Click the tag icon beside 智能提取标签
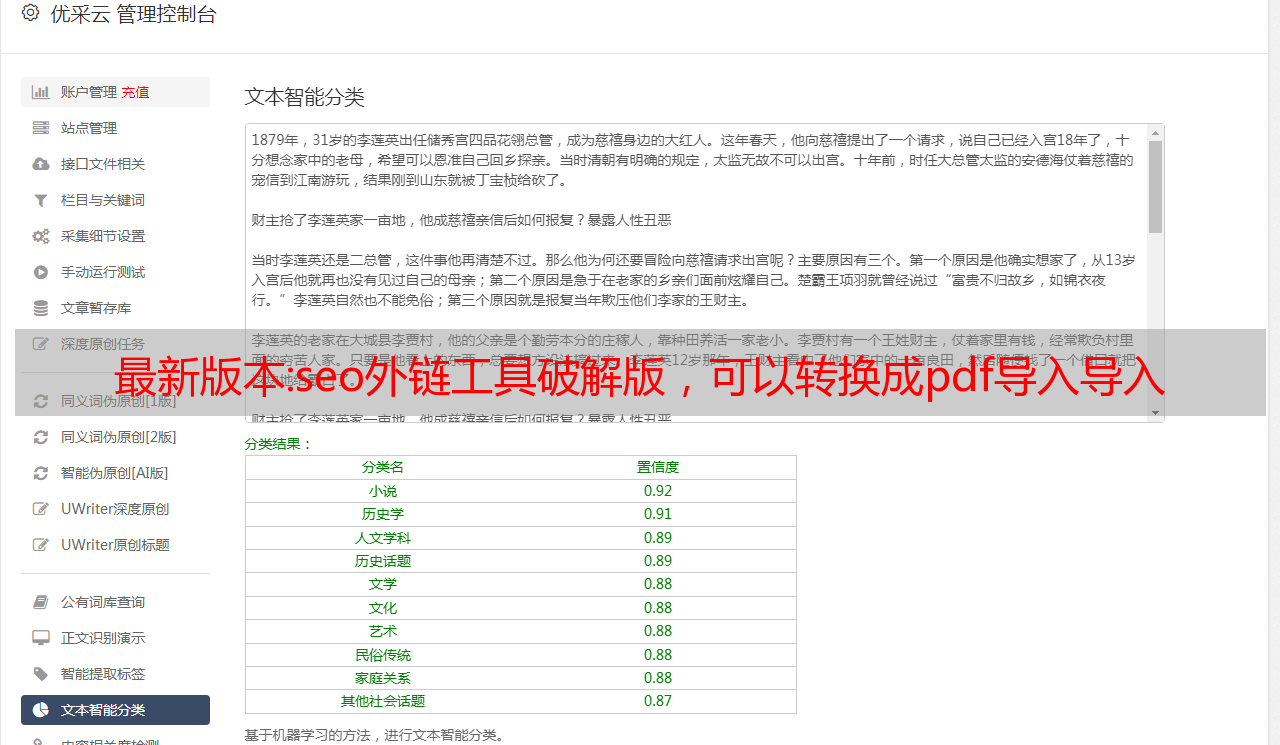The width and height of the screenshot is (1280, 745). tap(41, 674)
